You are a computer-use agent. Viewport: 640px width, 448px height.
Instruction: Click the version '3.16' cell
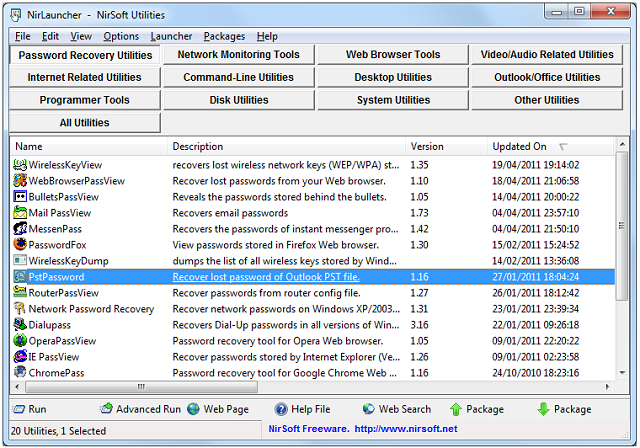[x=419, y=325]
